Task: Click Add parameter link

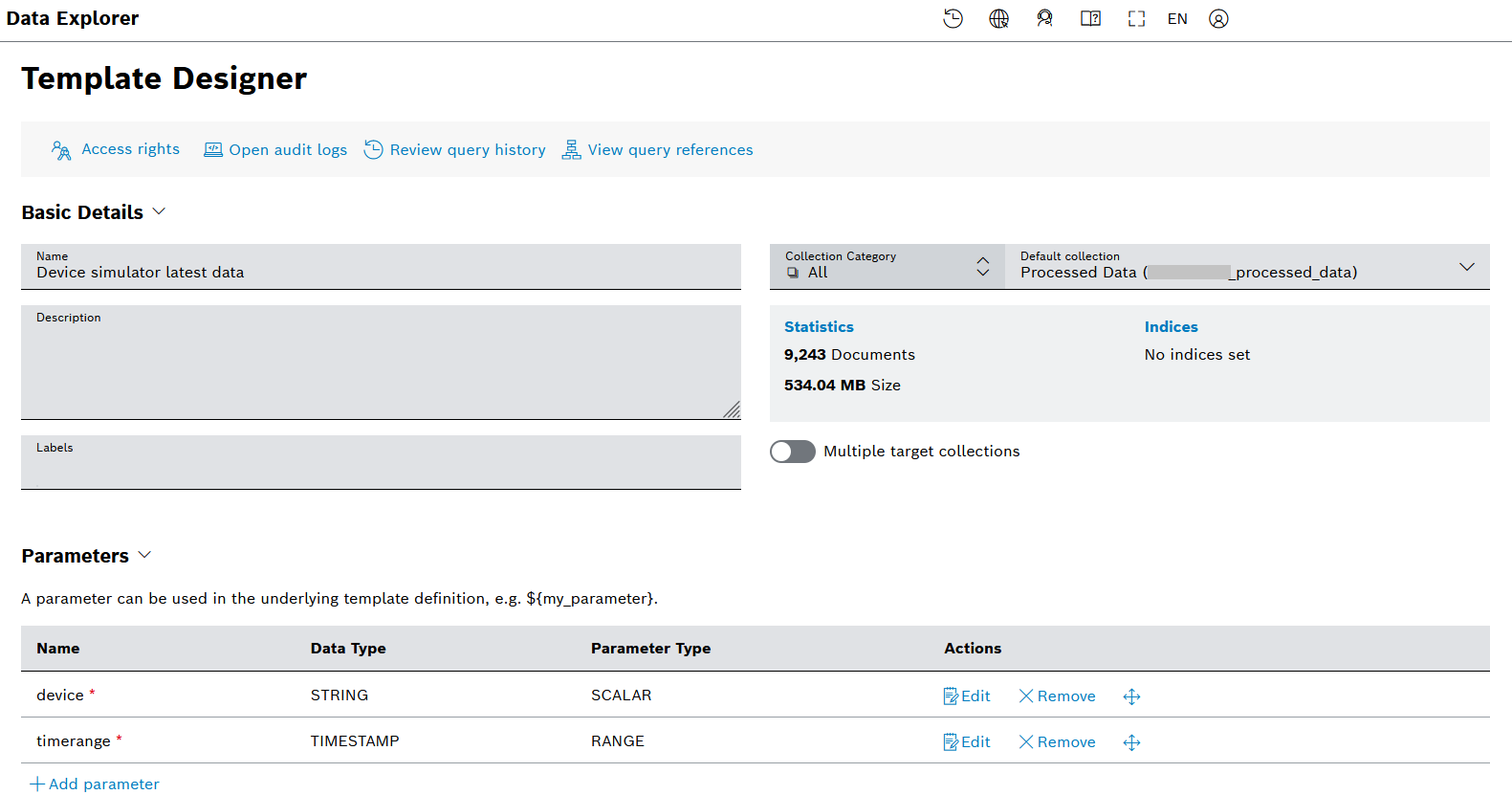Action: tap(95, 784)
